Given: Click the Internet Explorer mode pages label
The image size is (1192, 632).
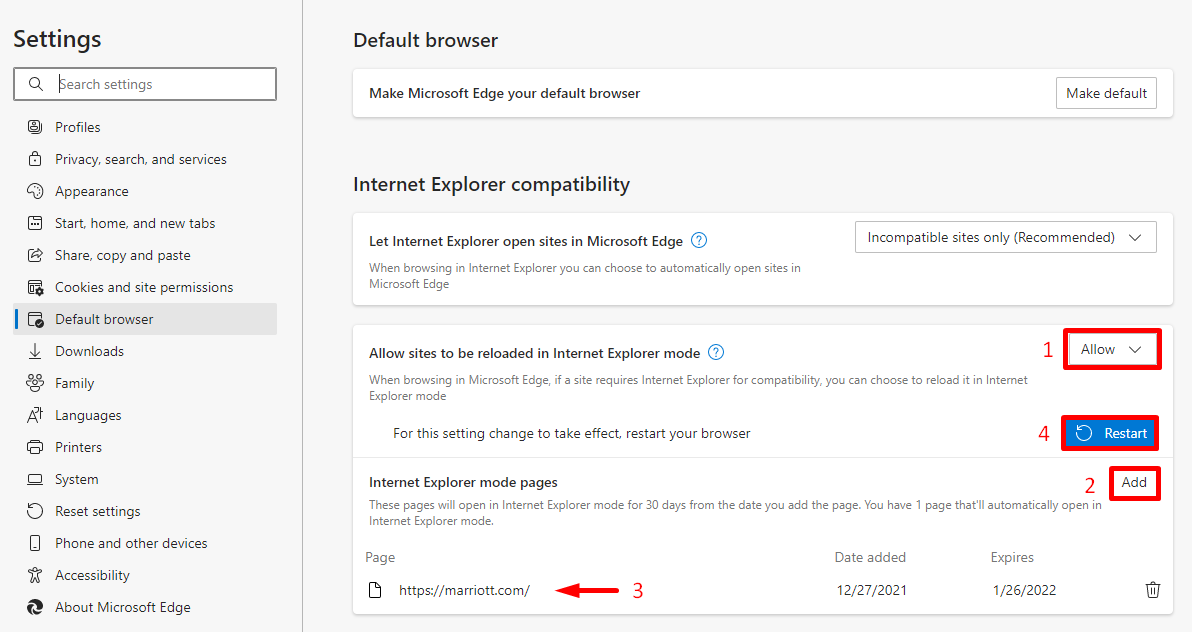Looking at the screenshot, I should coord(463,482).
